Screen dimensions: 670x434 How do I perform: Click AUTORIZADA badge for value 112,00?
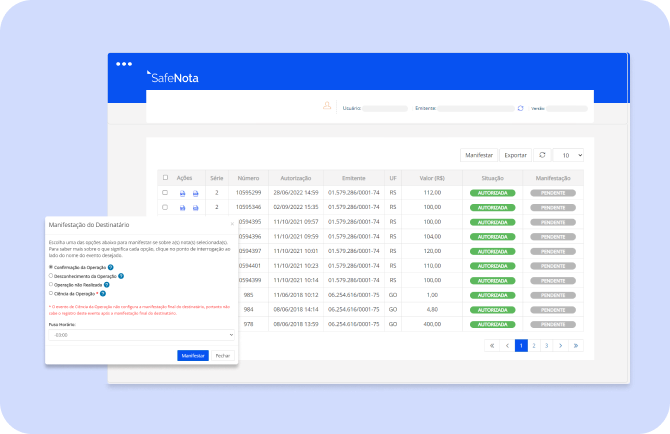point(492,193)
